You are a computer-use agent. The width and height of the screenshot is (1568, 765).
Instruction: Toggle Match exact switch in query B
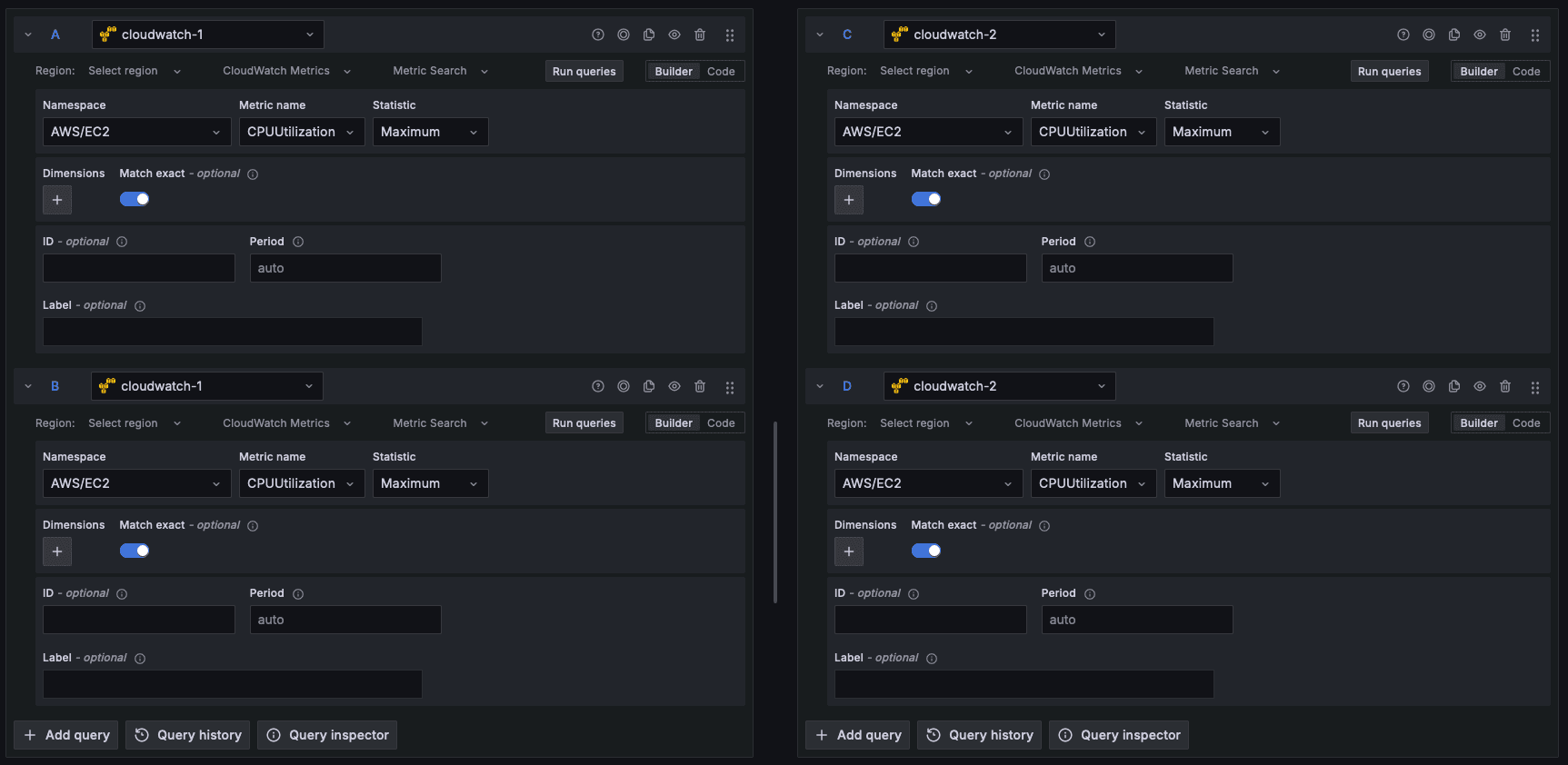point(135,551)
